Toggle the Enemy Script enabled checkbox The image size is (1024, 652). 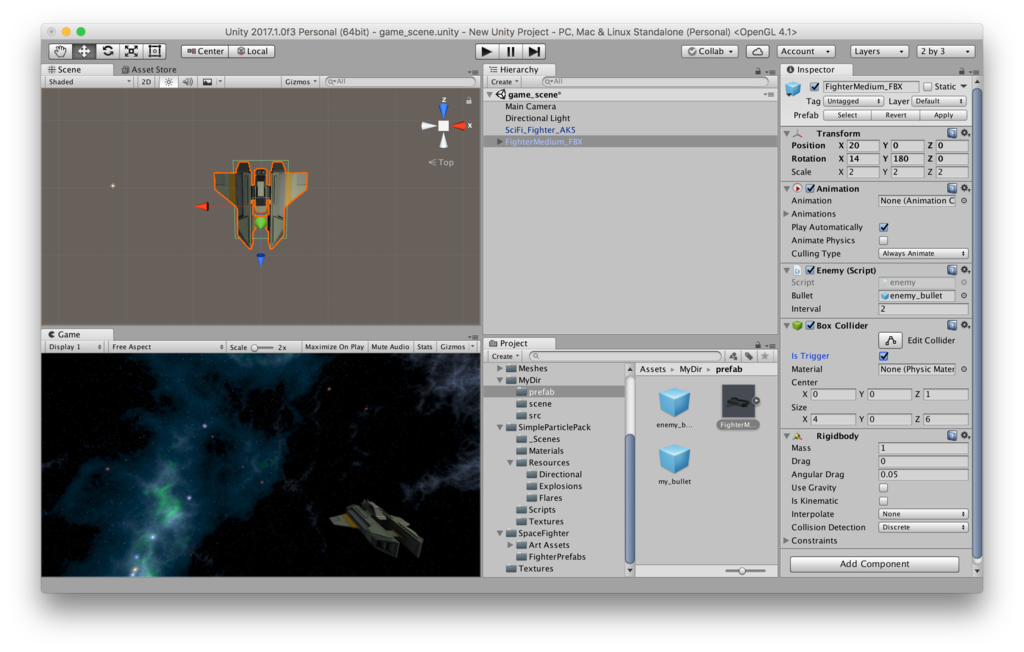click(x=810, y=270)
